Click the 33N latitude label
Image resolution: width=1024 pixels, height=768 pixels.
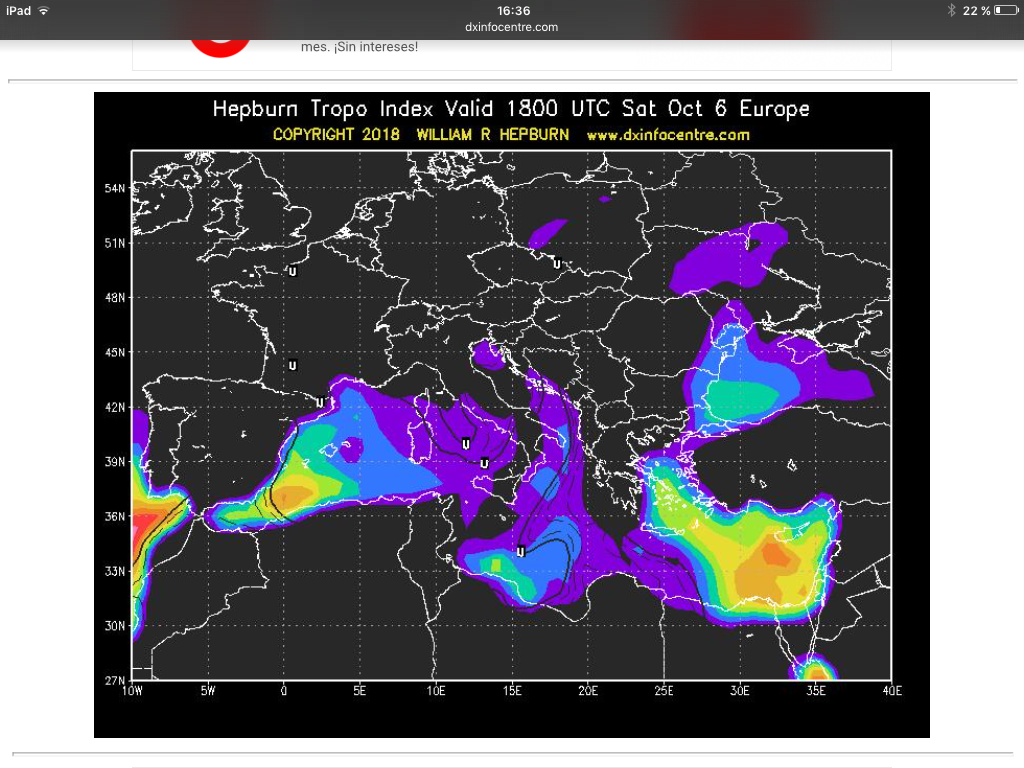pos(114,571)
